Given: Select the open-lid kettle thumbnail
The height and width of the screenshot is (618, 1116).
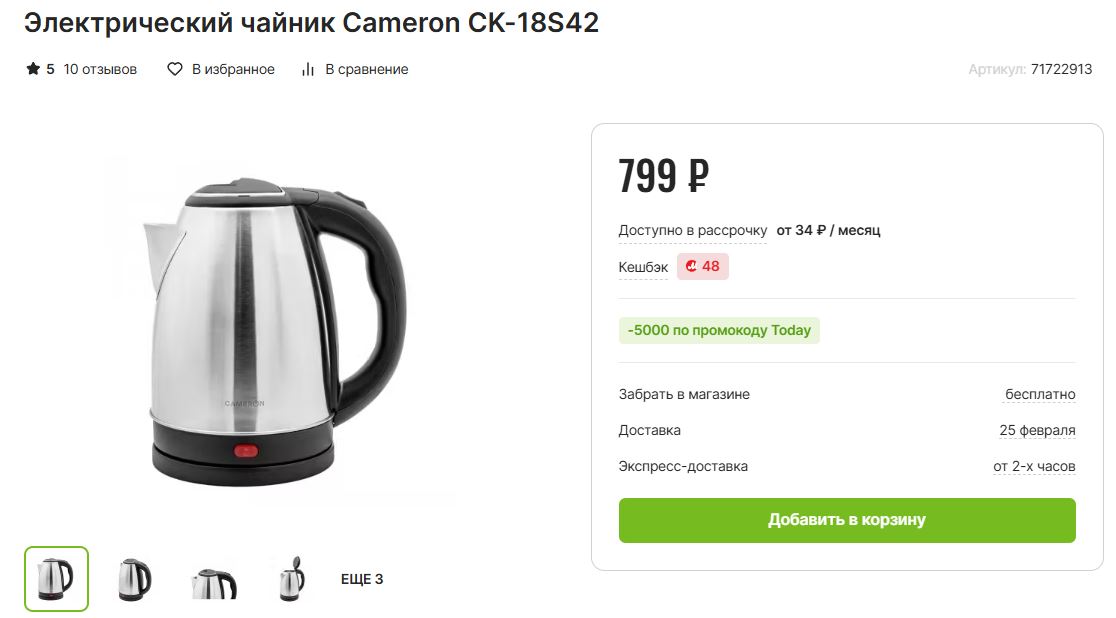Looking at the screenshot, I should tap(292, 579).
